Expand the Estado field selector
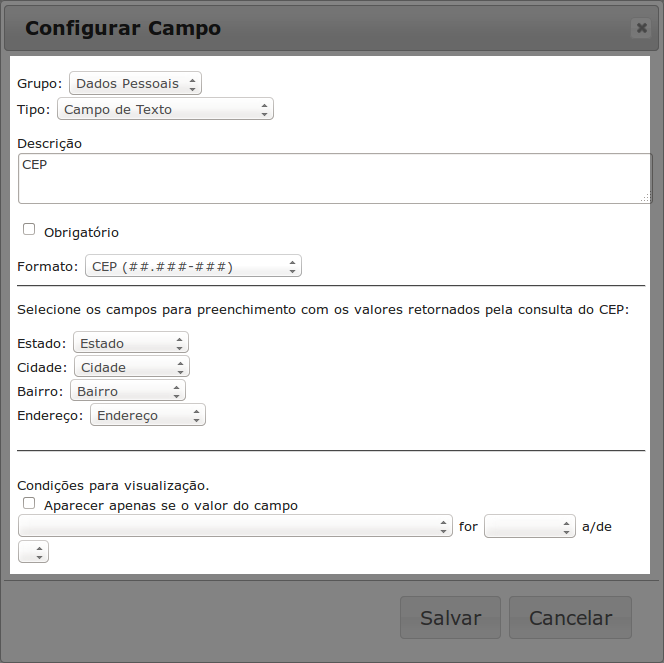 [x=130, y=343]
